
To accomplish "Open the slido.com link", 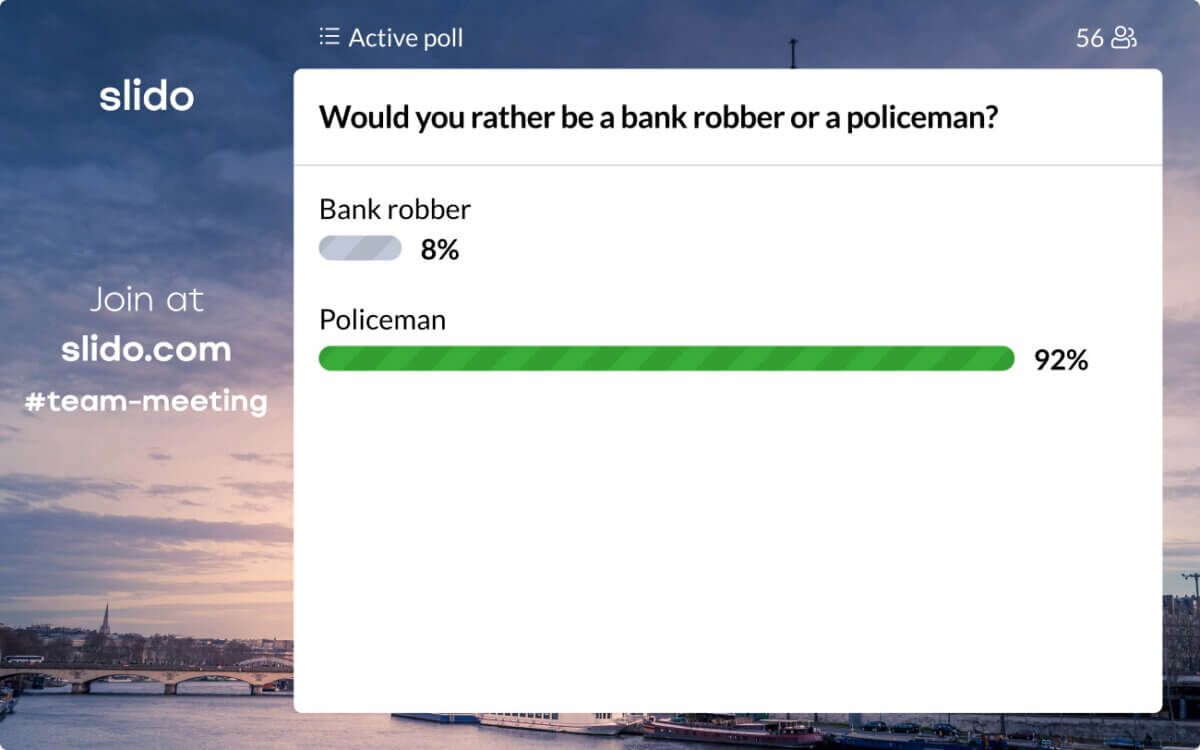I will 146,349.
